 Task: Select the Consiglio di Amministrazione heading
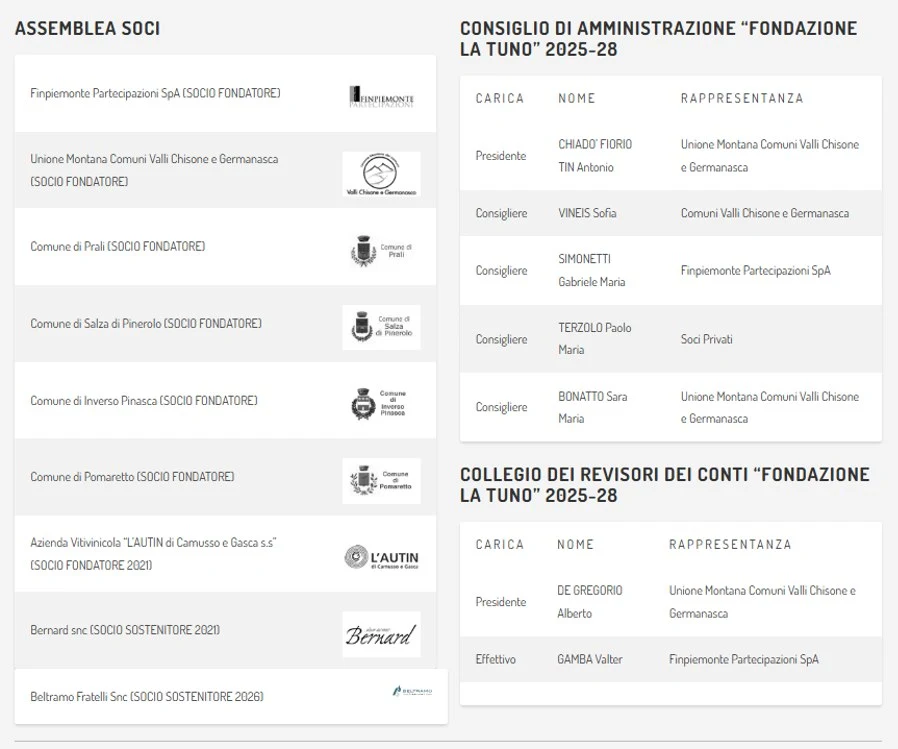tap(659, 38)
